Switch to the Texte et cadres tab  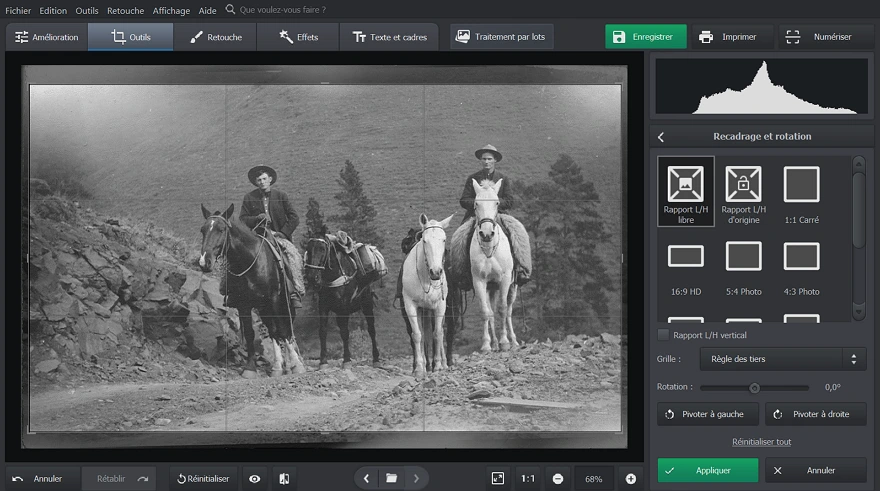coord(389,37)
